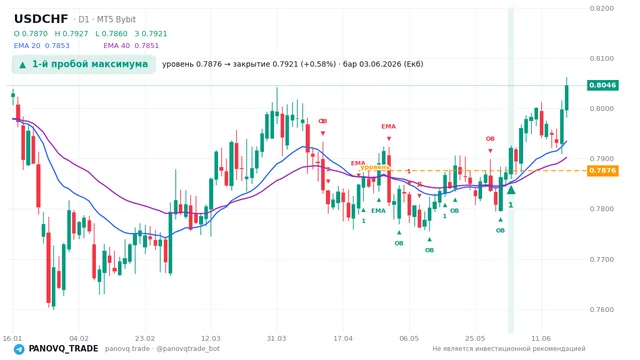Click the 23.02 date axis label

[145, 338]
